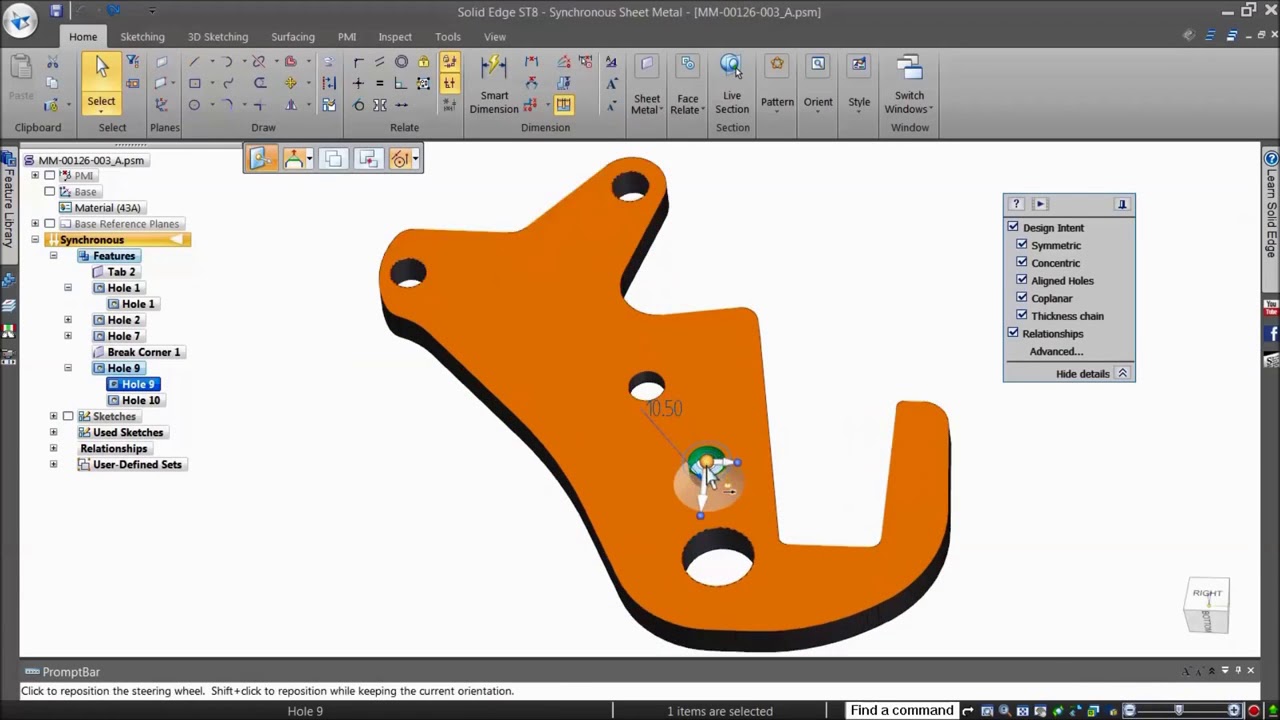Open the help icon at top right of viewport
1280x720 pixels.
(1271, 159)
